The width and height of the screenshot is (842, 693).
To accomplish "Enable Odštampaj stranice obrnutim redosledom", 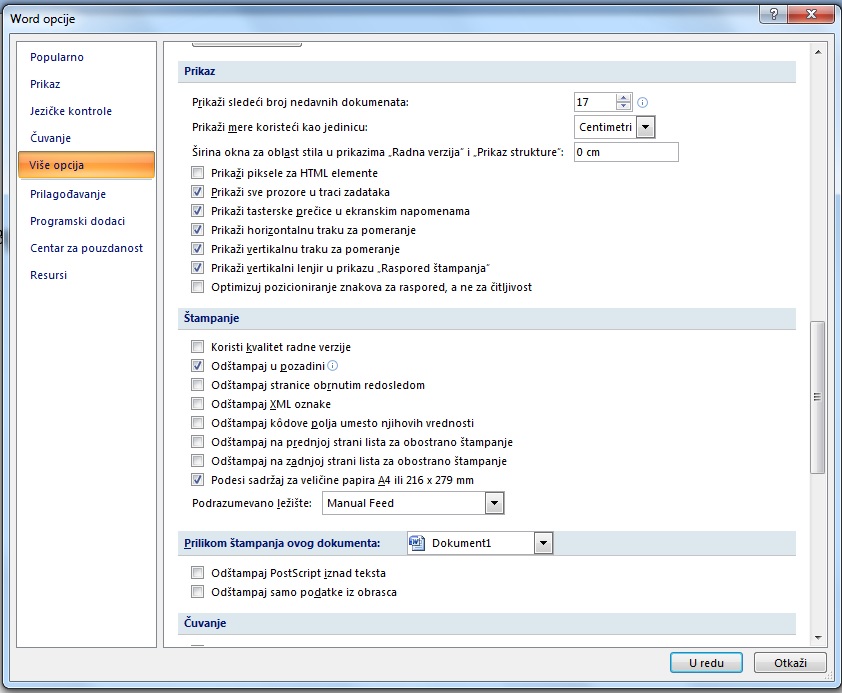I will pos(198,385).
